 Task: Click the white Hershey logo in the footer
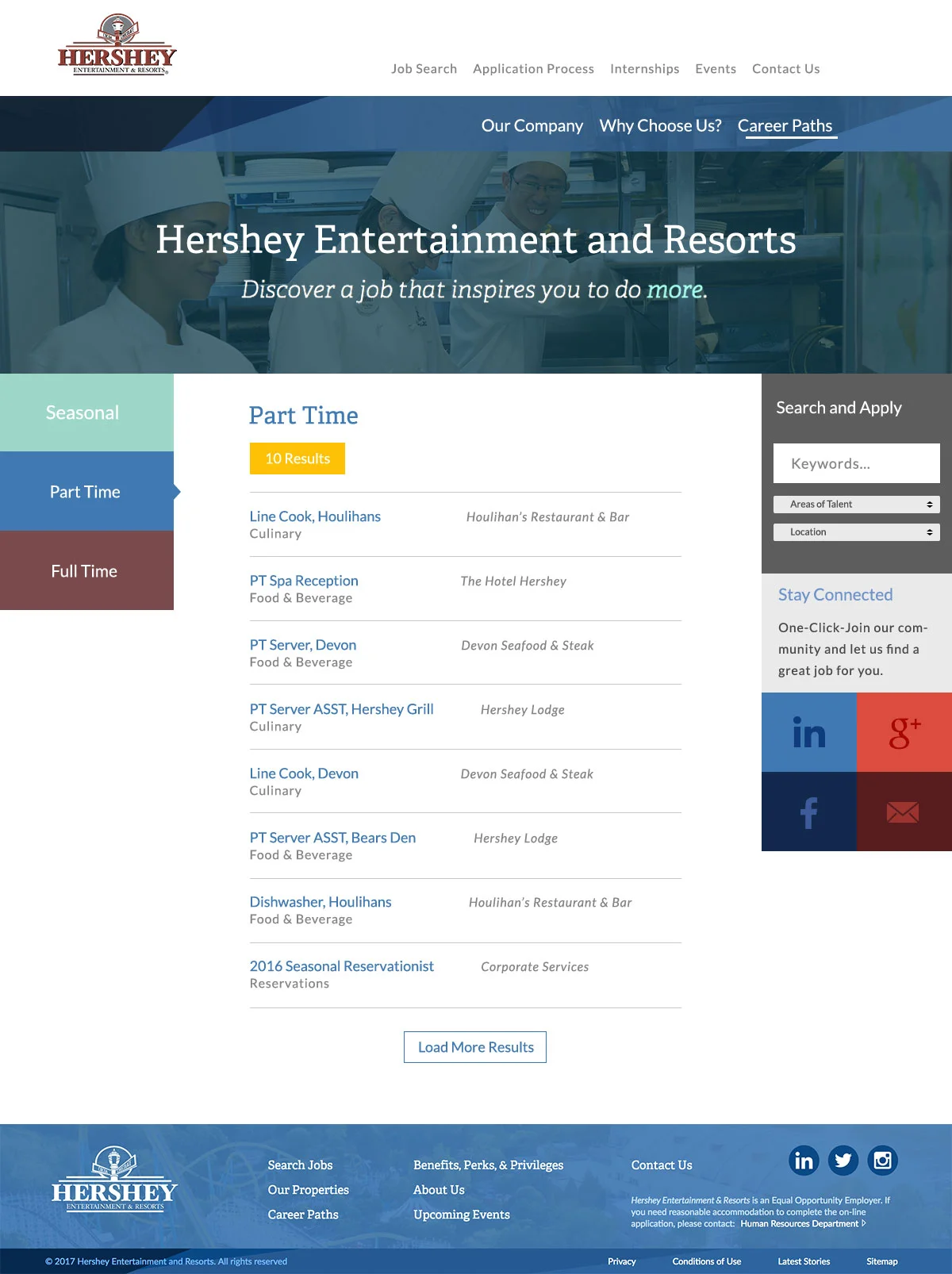(x=114, y=1179)
